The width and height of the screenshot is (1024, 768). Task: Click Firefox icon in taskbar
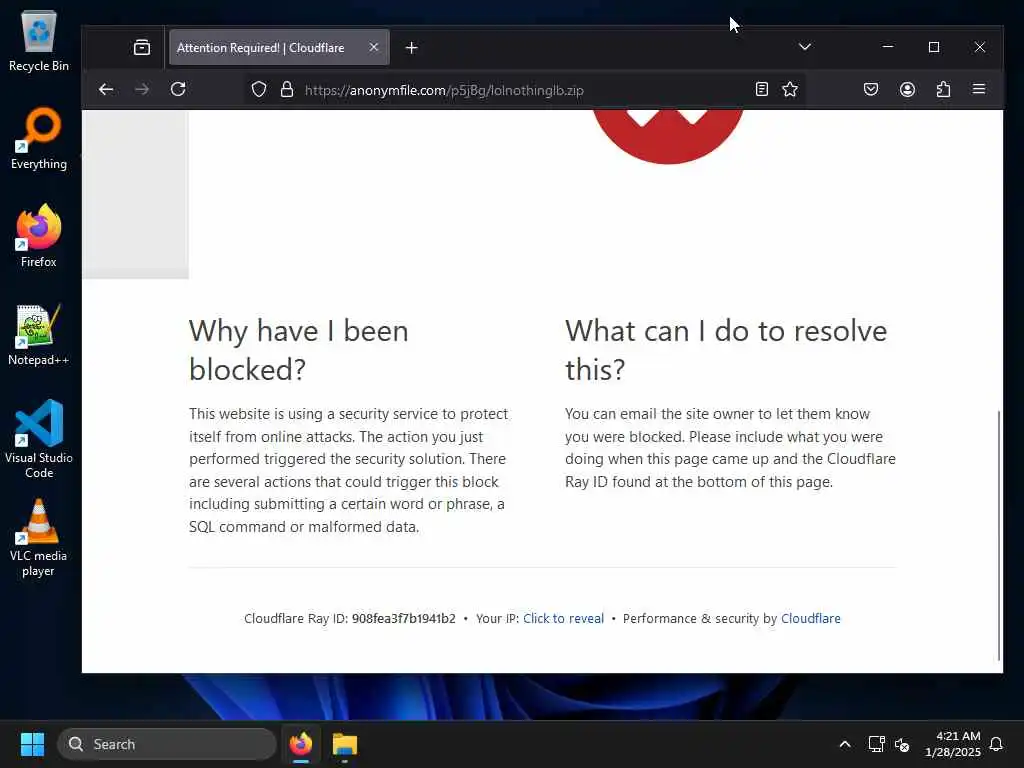pos(300,744)
